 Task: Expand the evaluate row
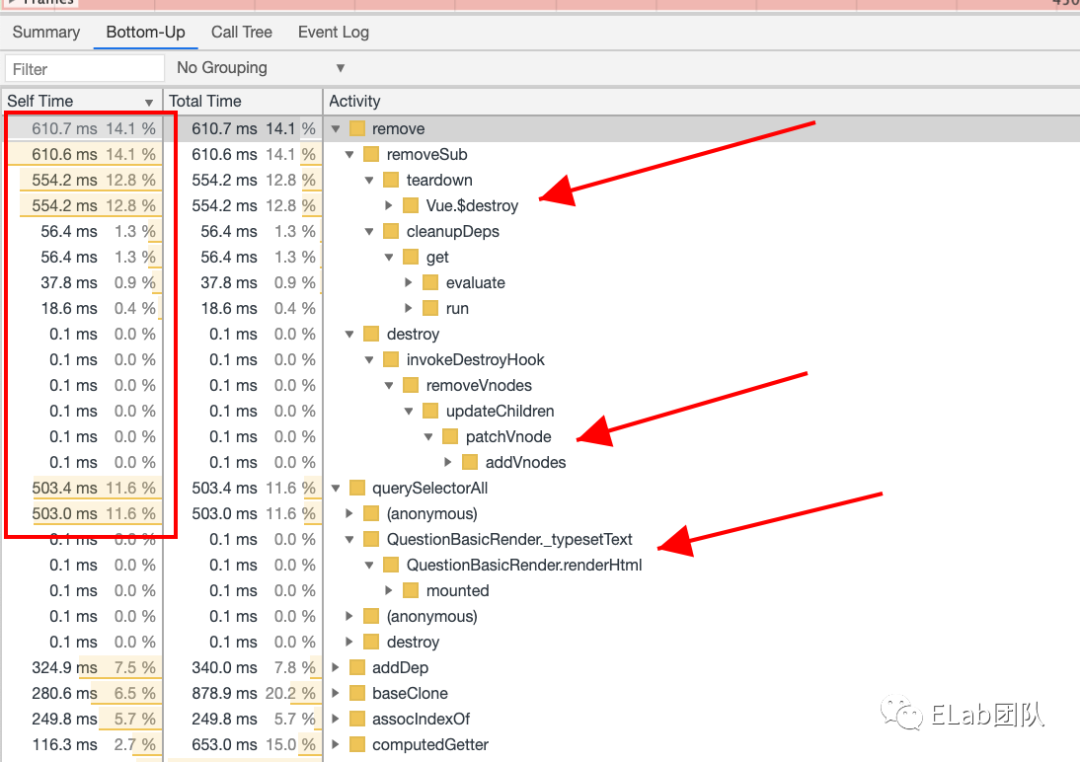click(409, 282)
